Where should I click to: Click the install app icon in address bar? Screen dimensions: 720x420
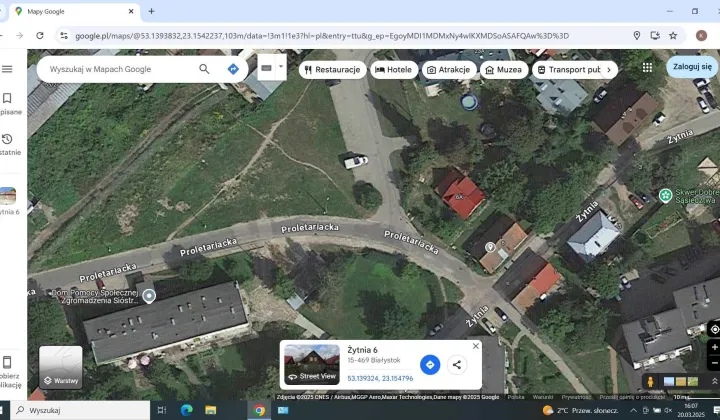pyautogui.click(x=655, y=36)
